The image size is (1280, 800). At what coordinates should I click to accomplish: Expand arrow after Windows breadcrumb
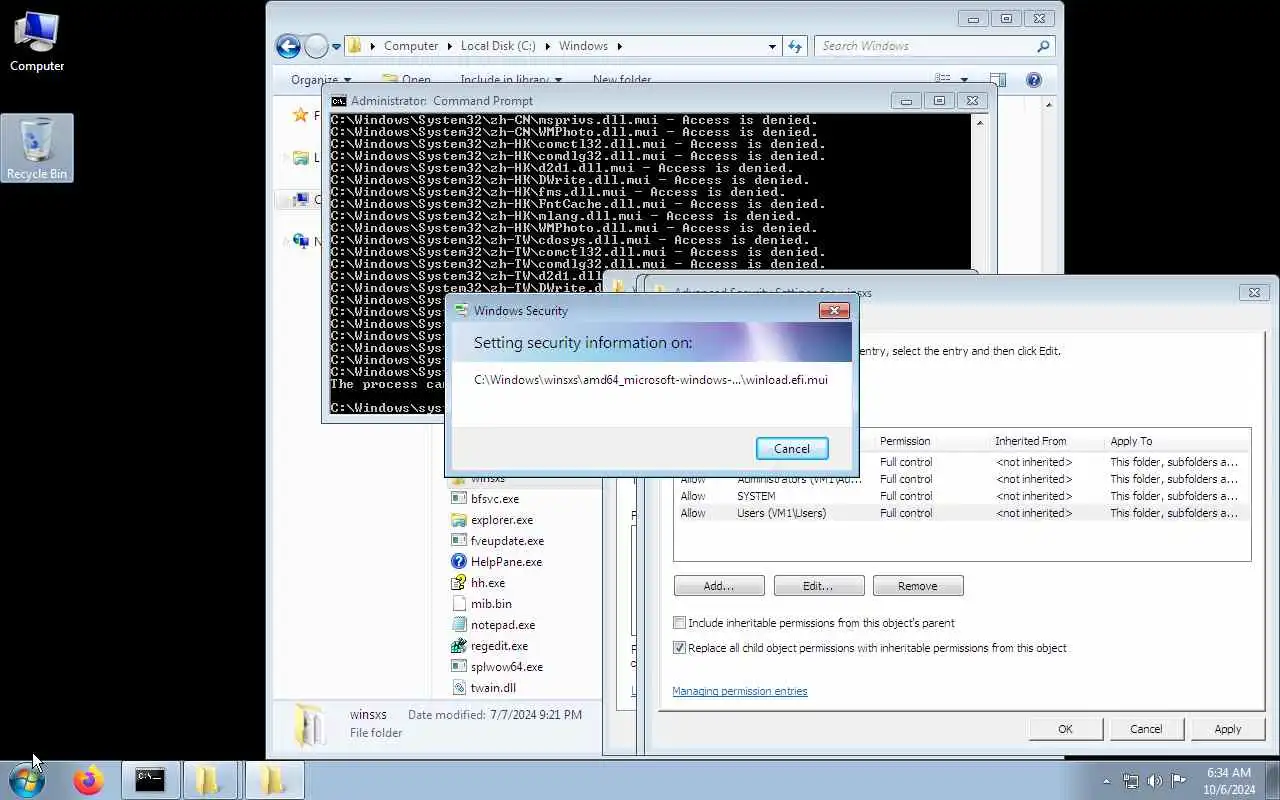[619, 46]
